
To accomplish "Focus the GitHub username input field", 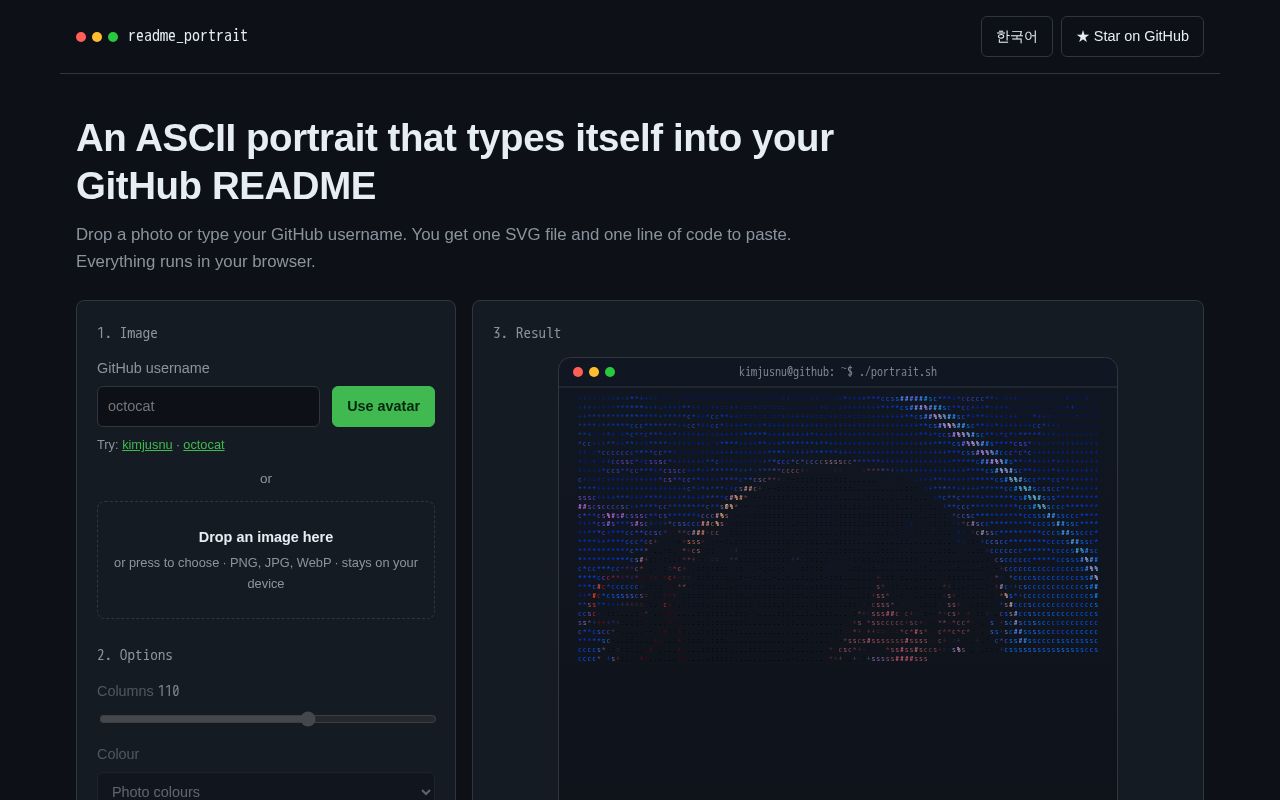I will coord(208,406).
